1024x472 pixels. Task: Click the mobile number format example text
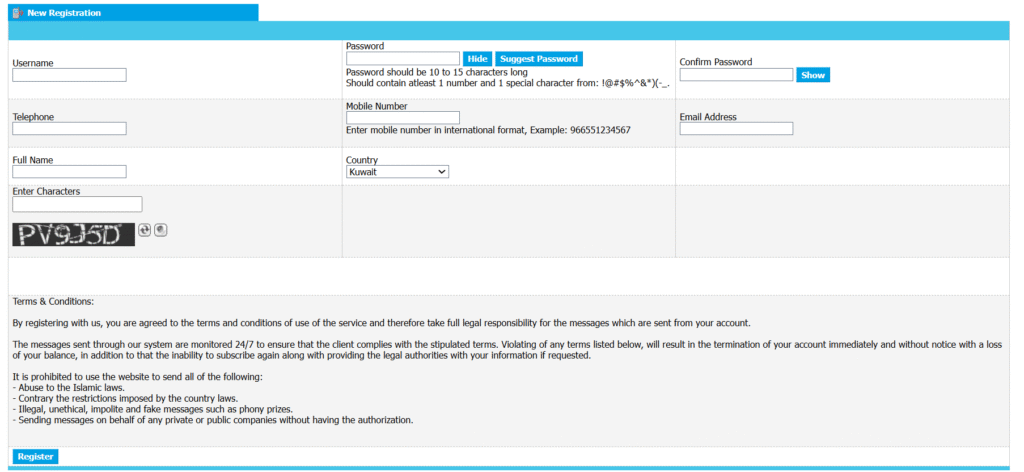488,131
